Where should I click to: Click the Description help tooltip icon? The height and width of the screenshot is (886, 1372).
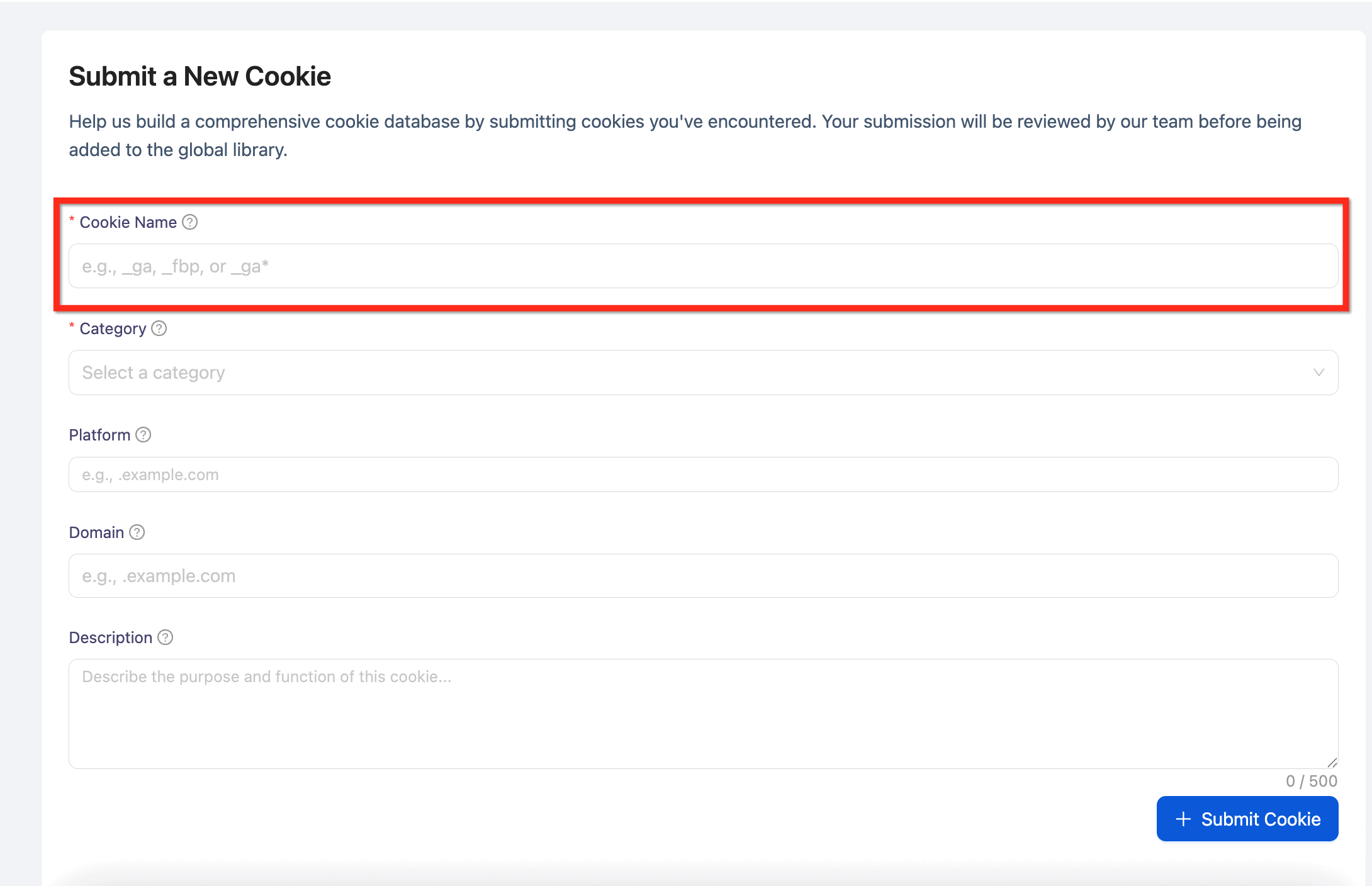pos(166,637)
